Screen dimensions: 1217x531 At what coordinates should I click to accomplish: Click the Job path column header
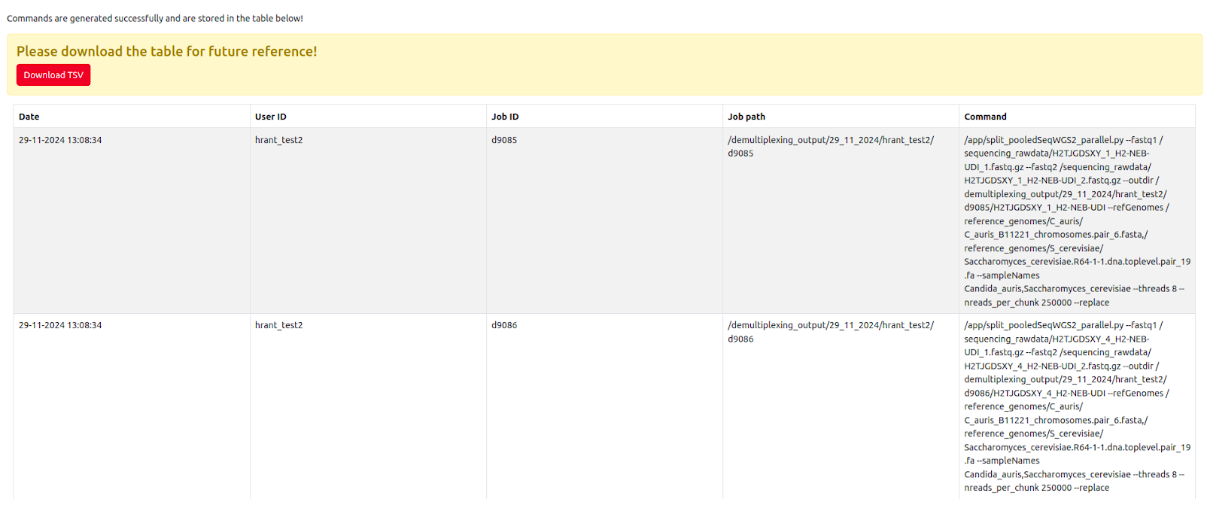point(746,117)
